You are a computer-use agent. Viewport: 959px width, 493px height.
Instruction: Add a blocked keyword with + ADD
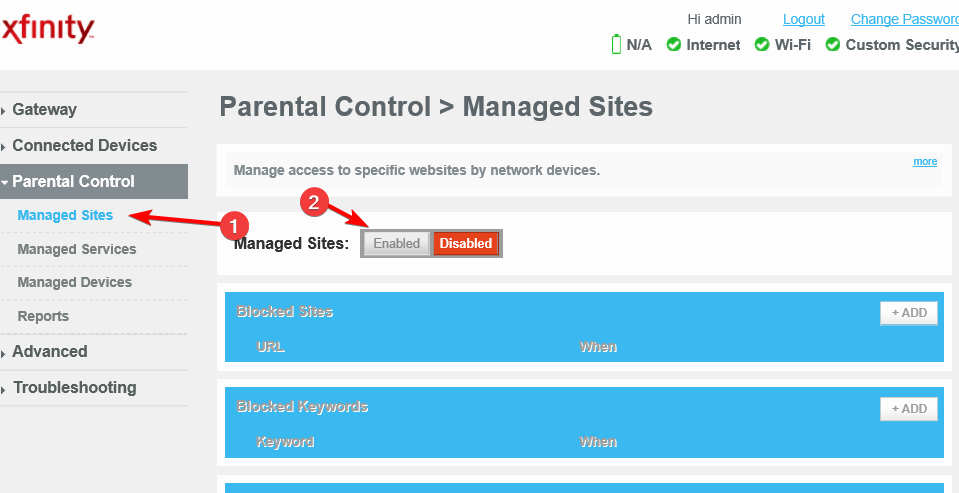tap(909, 409)
